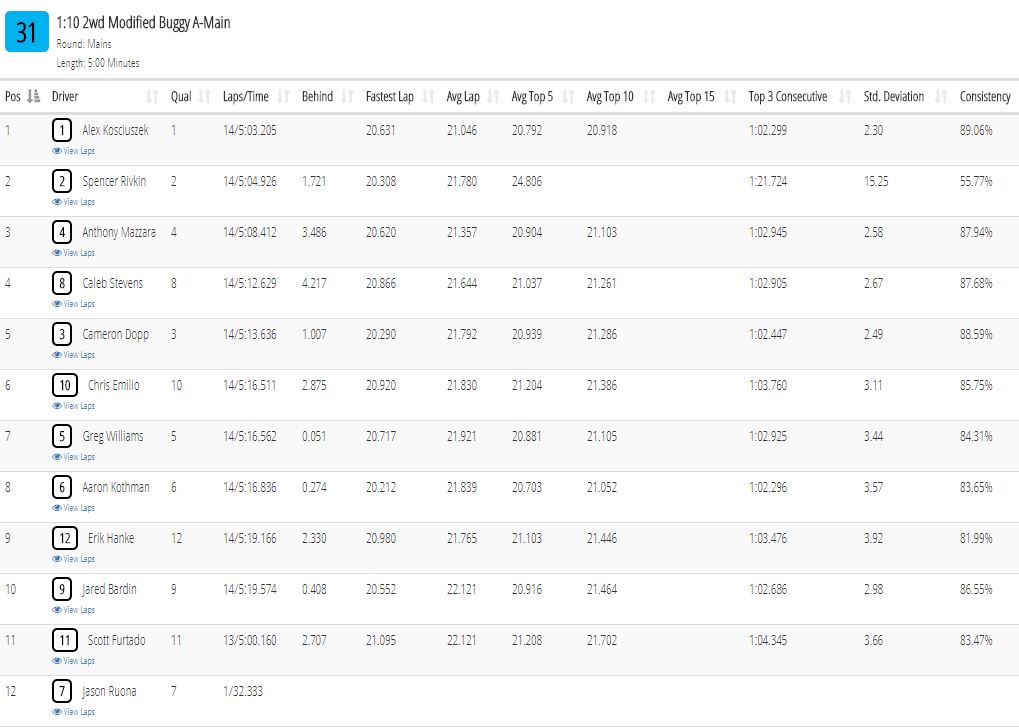This screenshot has width=1019, height=728.
Task: Click the Consistency column header
Action: pos(985,96)
